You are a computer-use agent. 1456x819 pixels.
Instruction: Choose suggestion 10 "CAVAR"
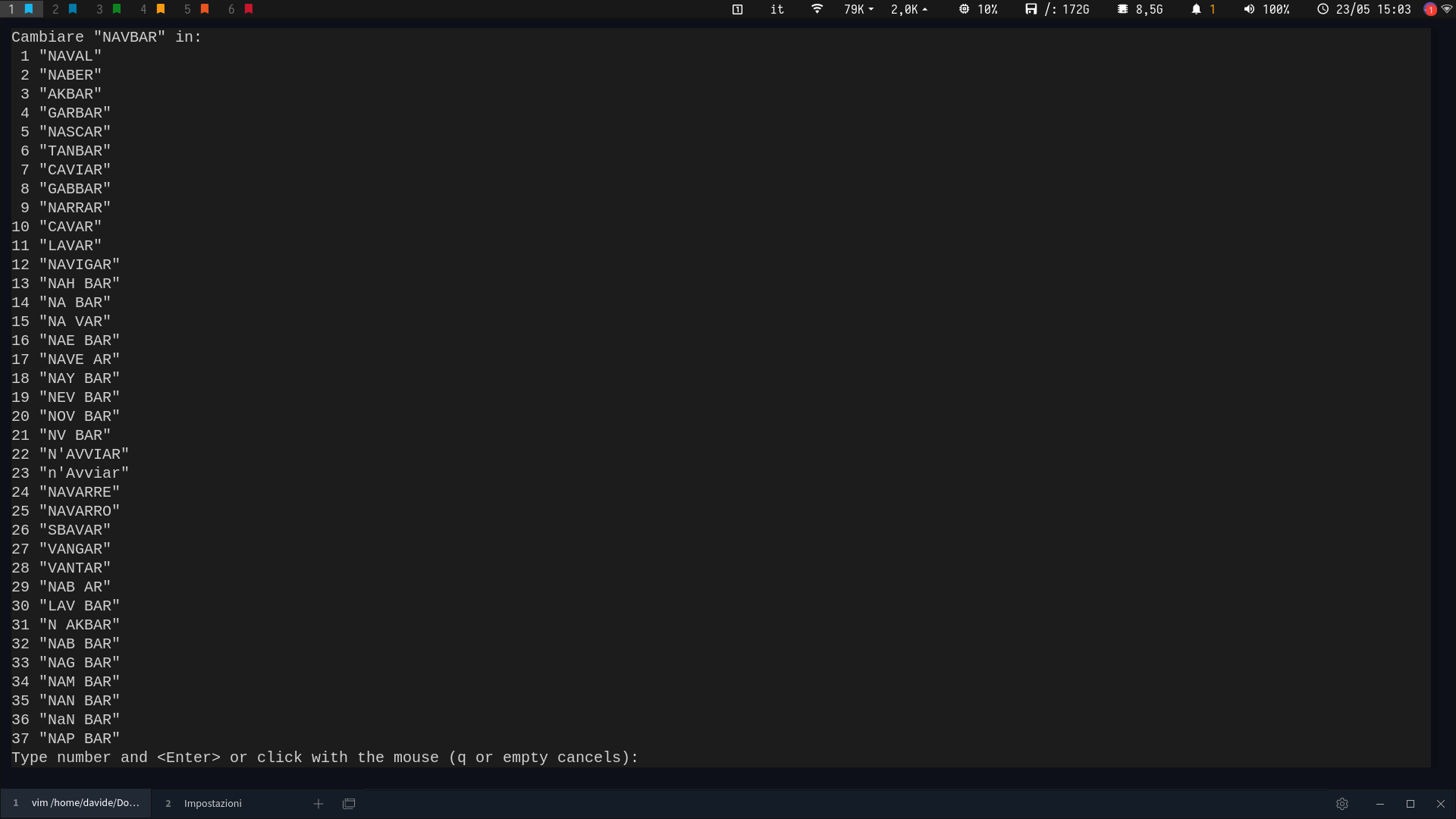click(57, 227)
